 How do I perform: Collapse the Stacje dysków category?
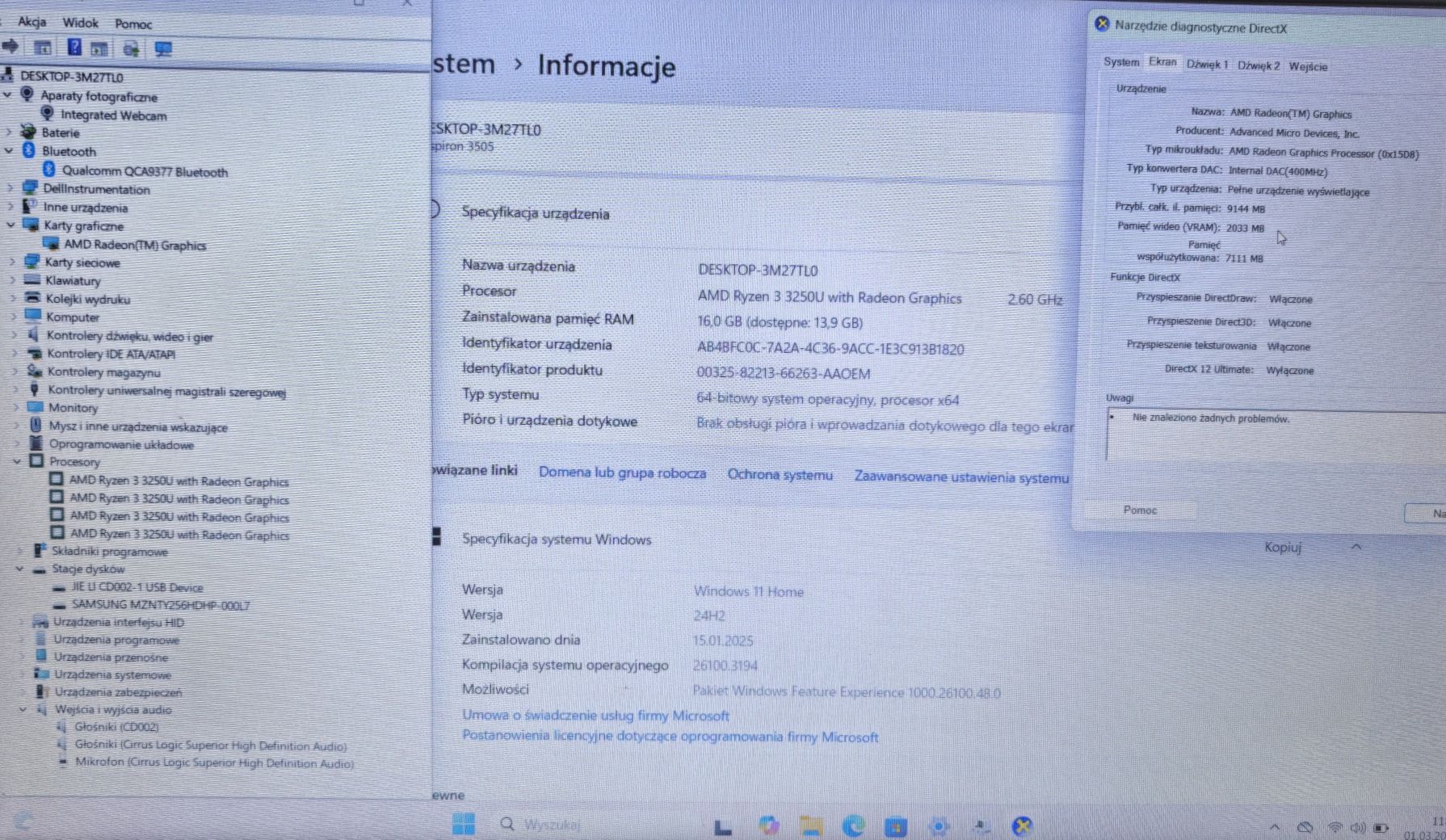pos(19,569)
